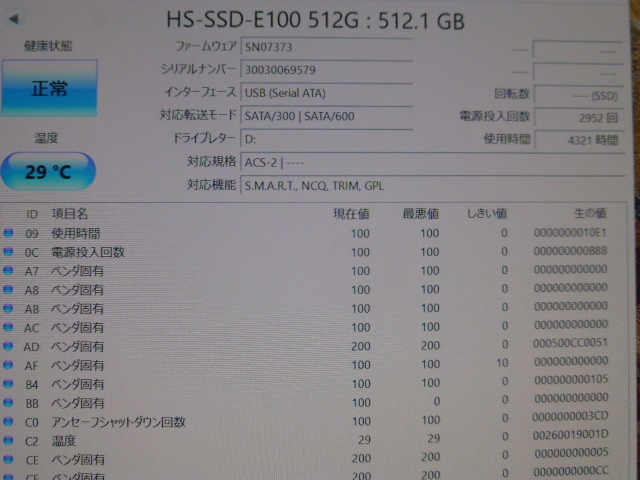Click the ベンダ固有 name in row B4

click(77, 384)
